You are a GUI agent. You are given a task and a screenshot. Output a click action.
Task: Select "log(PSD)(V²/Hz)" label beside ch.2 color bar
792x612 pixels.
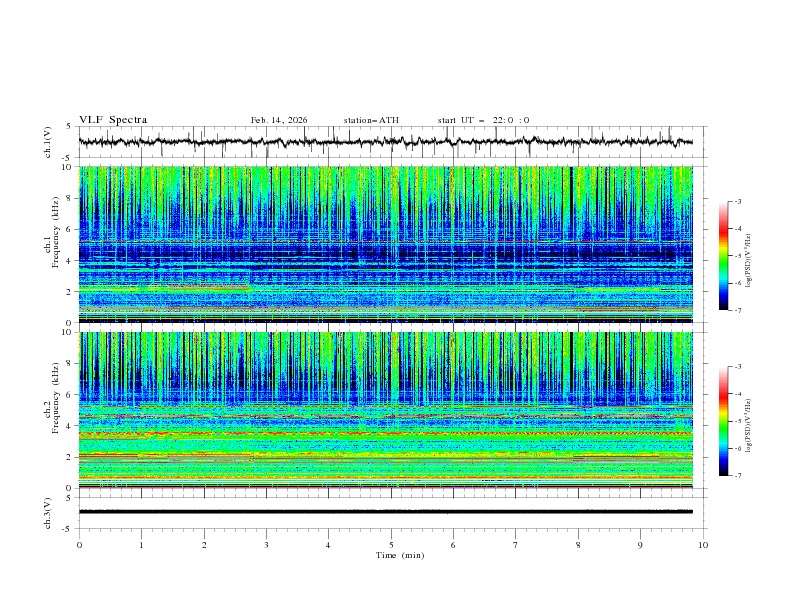[x=748, y=425]
